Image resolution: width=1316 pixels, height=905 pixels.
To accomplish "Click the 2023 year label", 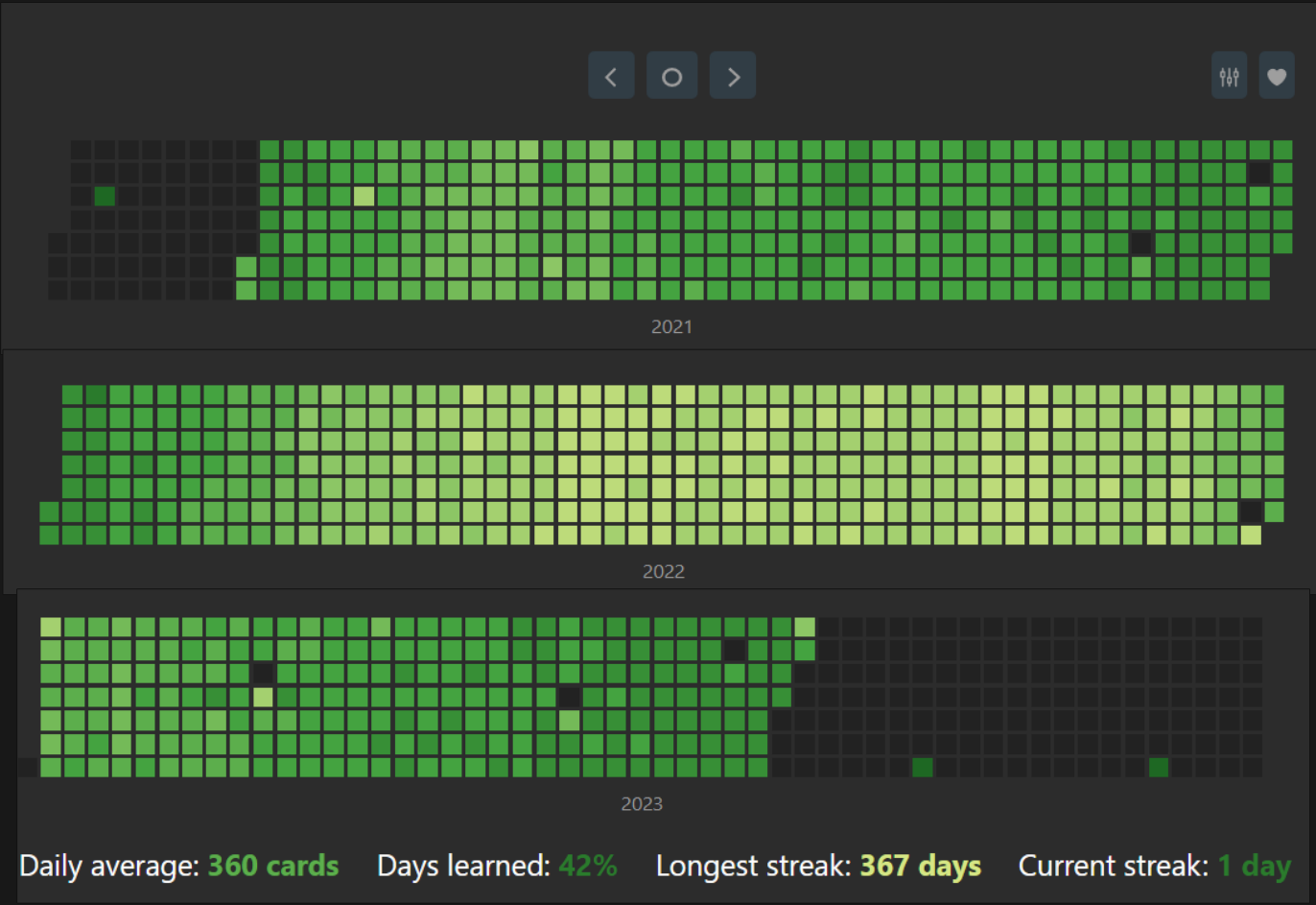I will tap(642, 804).
